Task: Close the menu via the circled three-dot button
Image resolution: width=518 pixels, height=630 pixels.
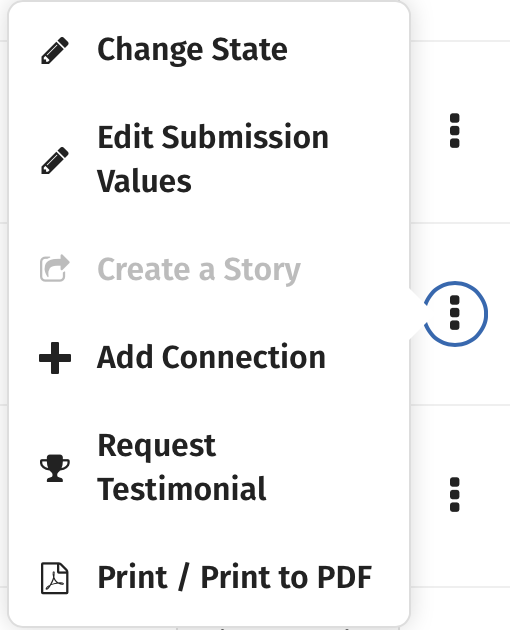Action: pyautogui.click(x=455, y=313)
